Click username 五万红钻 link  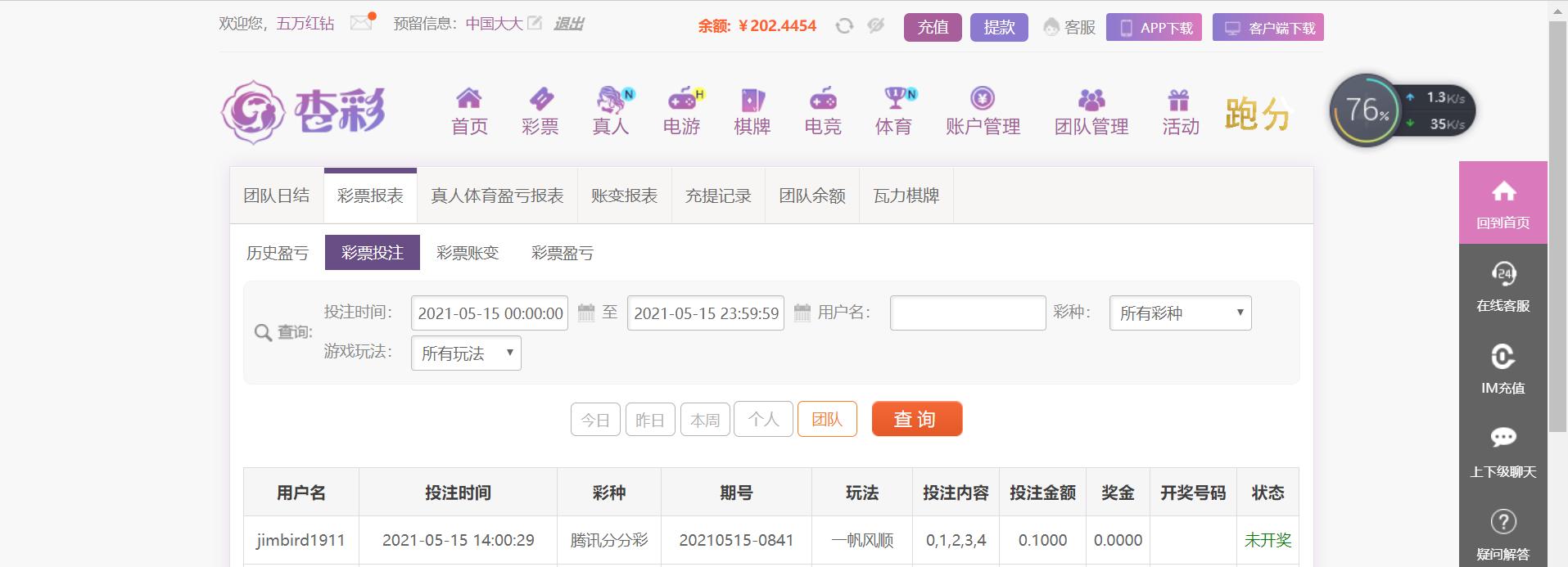tap(305, 24)
